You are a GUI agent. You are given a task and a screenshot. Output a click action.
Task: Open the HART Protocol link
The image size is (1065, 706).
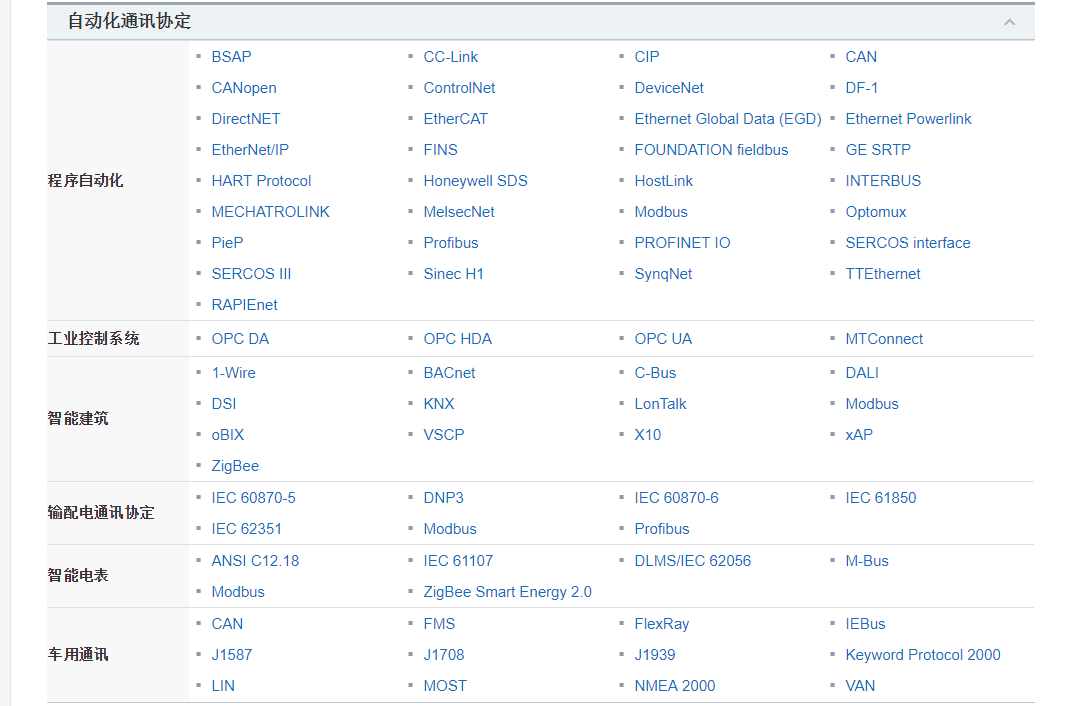[261, 181]
